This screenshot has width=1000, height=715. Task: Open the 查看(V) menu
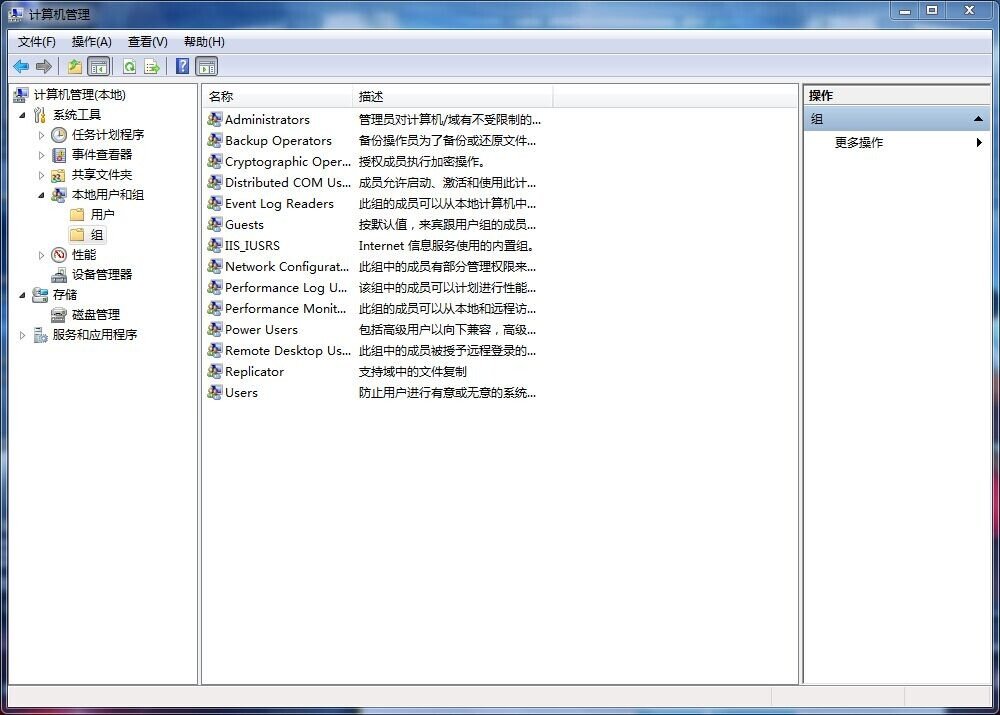pyautogui.click(x=147, y=42)
